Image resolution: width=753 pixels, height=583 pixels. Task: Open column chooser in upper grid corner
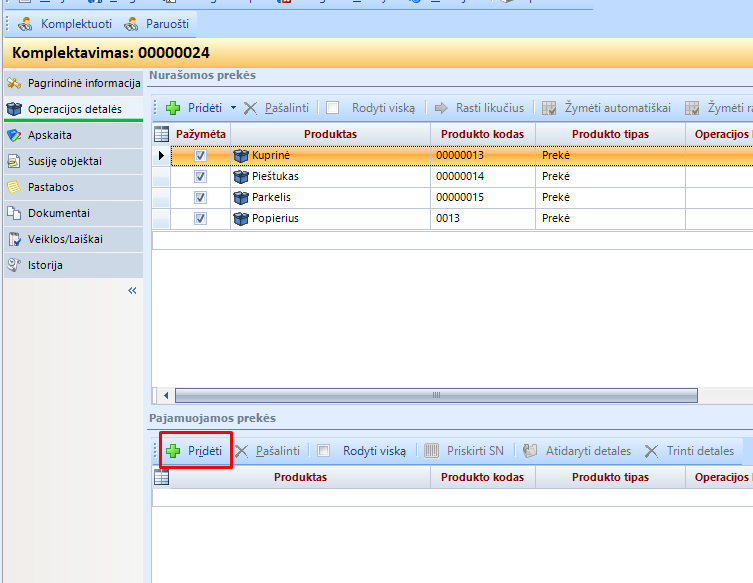(x=161, y=134)
